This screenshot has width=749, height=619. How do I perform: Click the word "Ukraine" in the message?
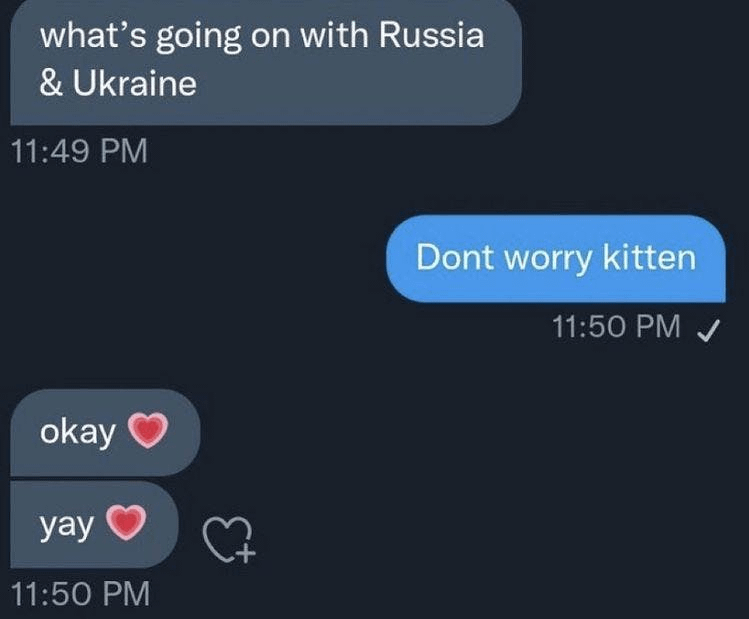(x=134, y=84)
